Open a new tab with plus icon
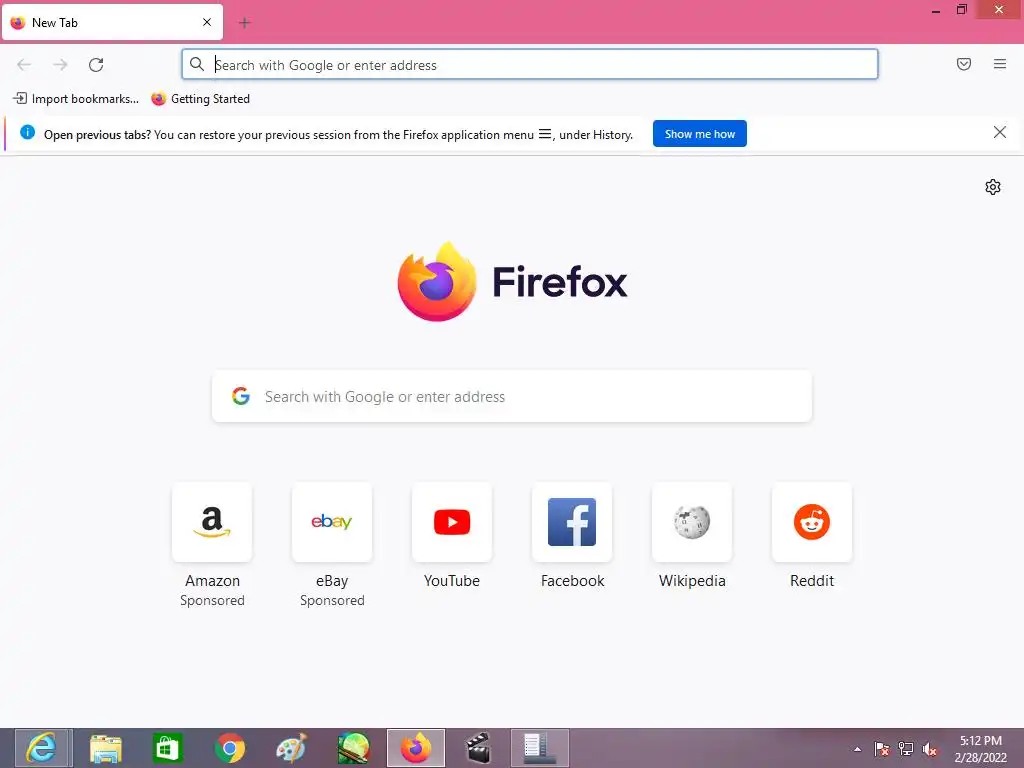The image size is (1024, 768). coord(244,23)
